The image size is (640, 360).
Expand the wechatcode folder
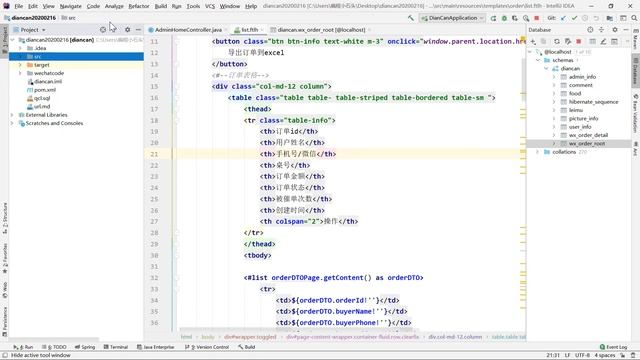20,73
